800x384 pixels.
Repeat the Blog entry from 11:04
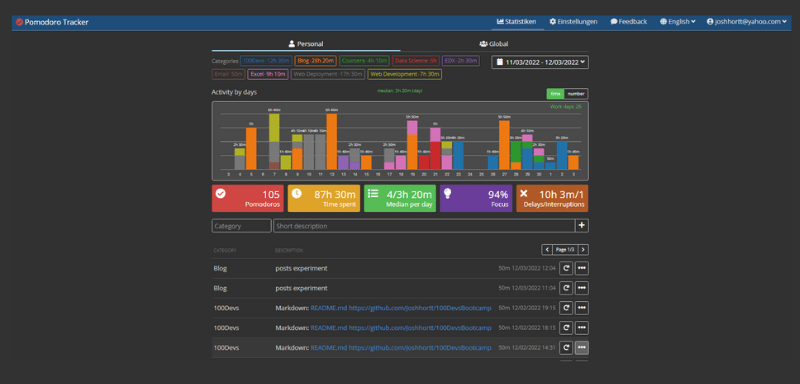[566, 288]
